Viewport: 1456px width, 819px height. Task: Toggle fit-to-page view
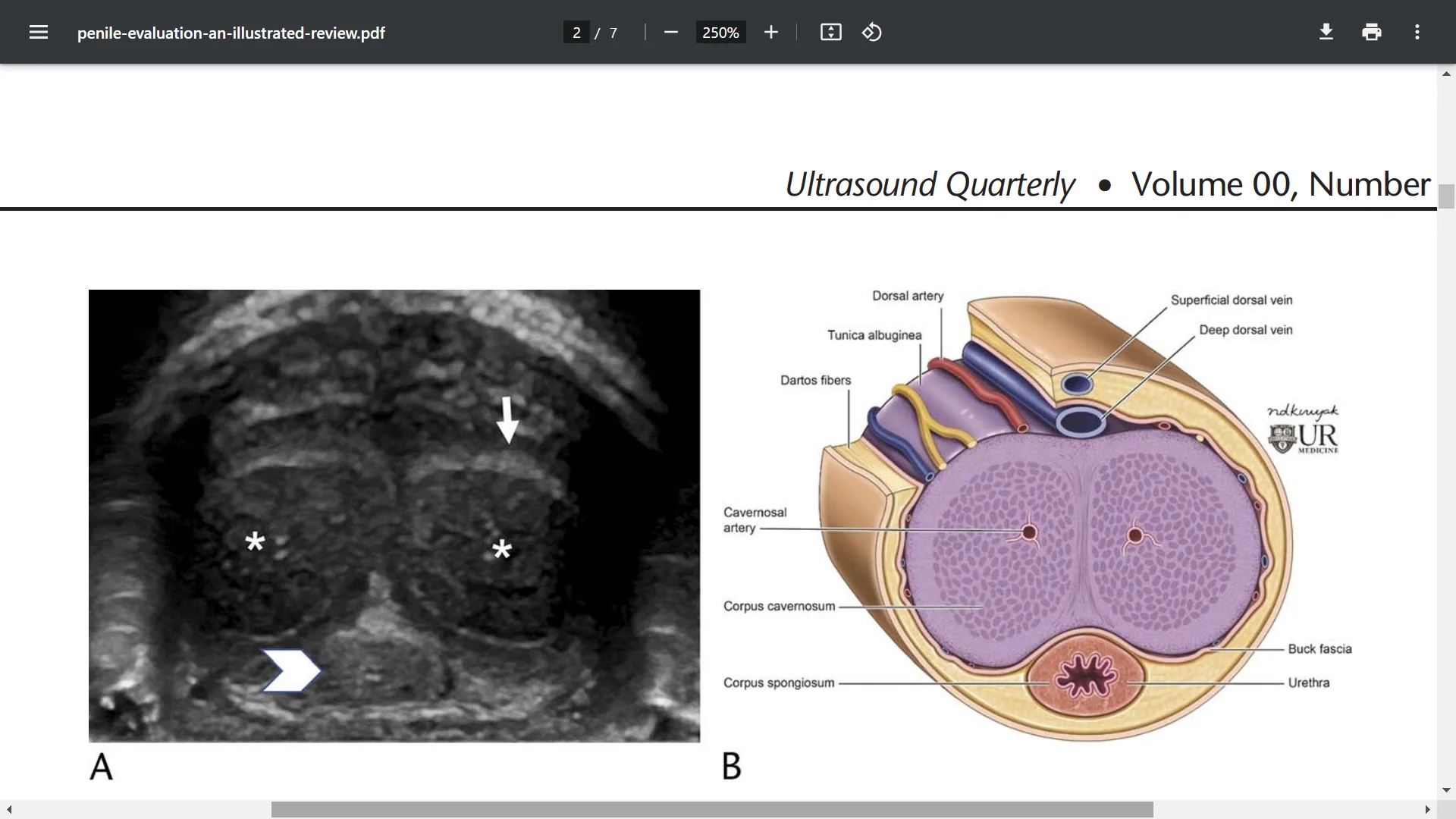[830, 32]
